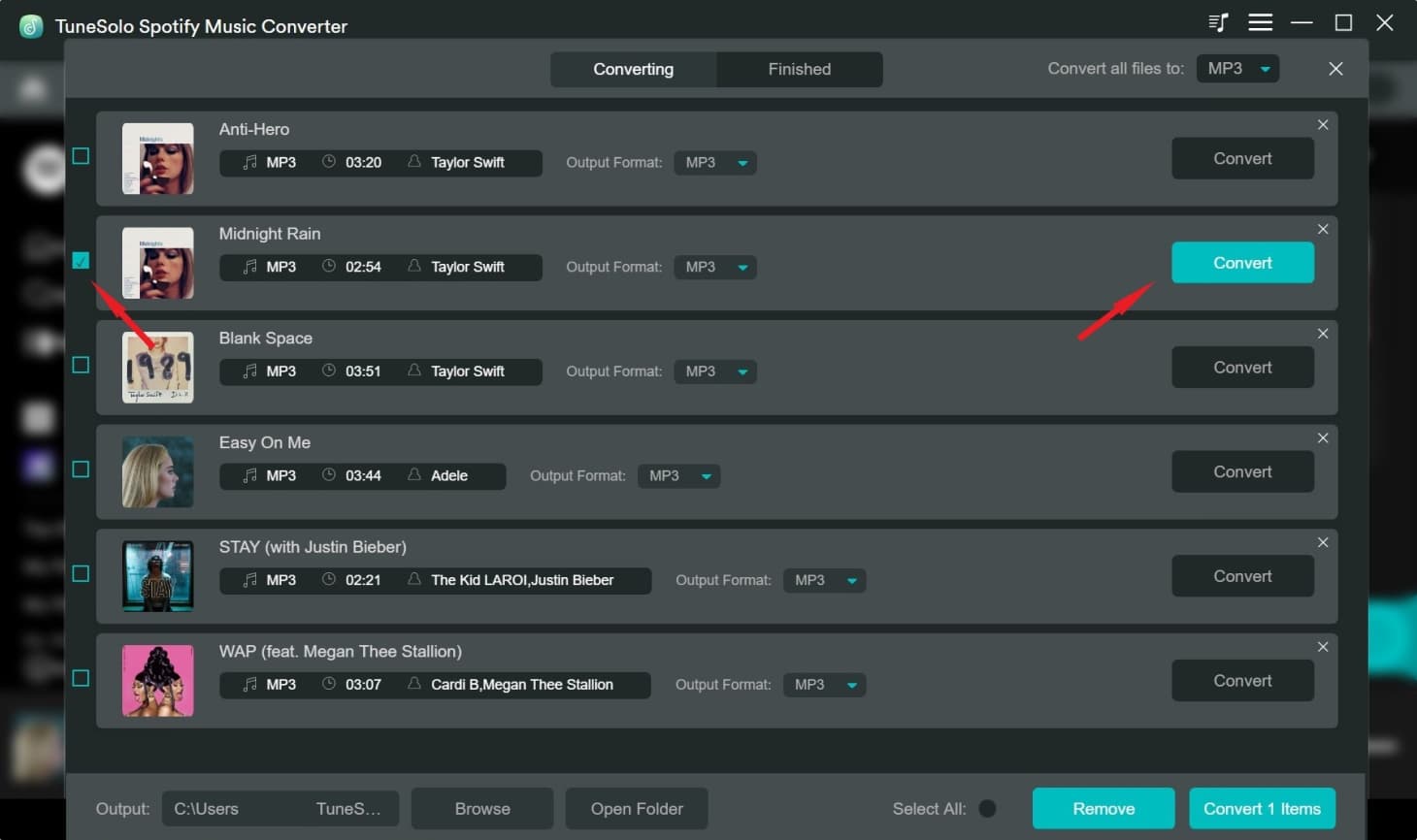Screen dimensions: 1417x840
Task: Click the STAY album cover thumbnail
Action: (x=157, y=576)
